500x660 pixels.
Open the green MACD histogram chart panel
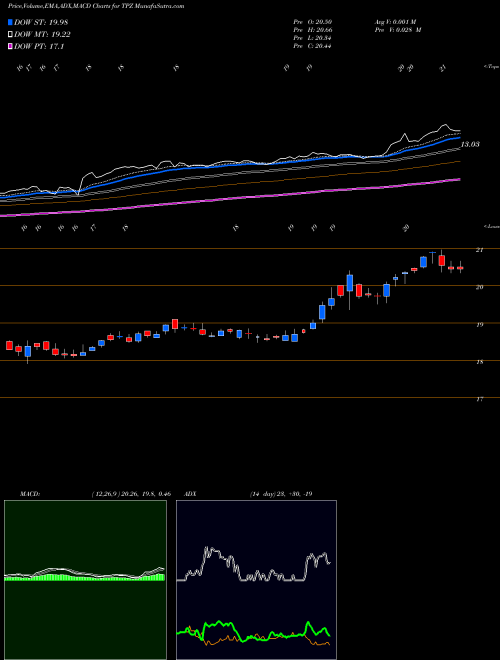85,580
